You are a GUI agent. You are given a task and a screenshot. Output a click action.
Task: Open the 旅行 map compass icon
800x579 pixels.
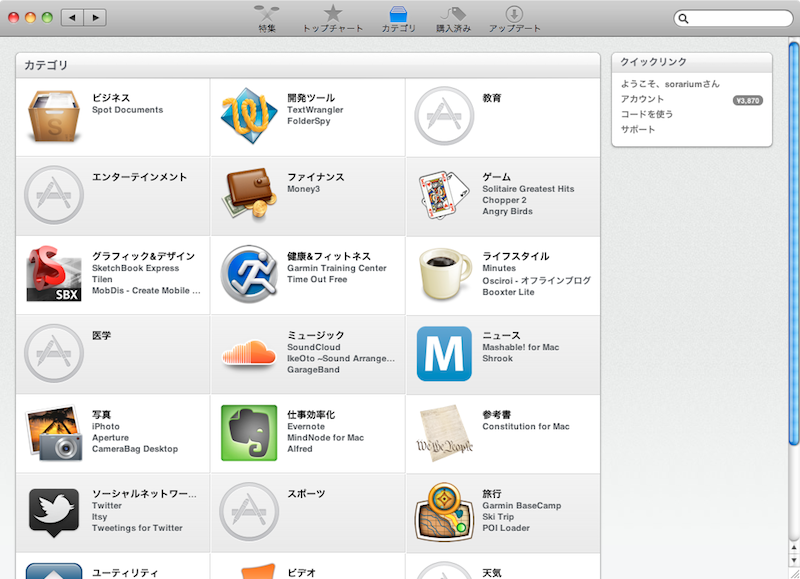(444, 512)
